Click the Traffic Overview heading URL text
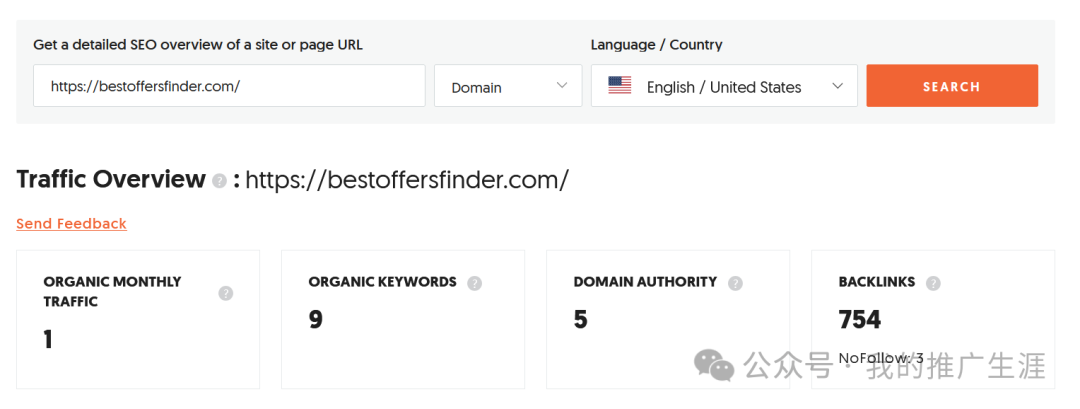 point(407,180)
